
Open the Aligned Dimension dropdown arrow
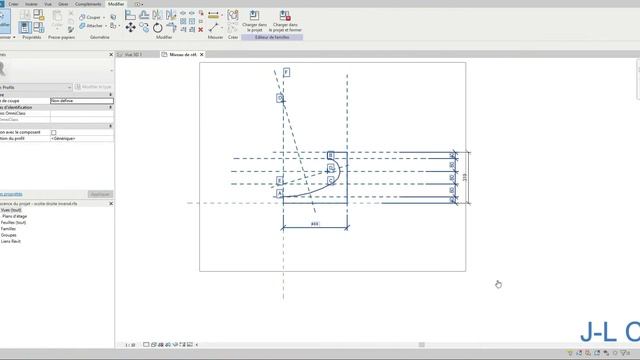pyautogui.click(x=222, y=16)
